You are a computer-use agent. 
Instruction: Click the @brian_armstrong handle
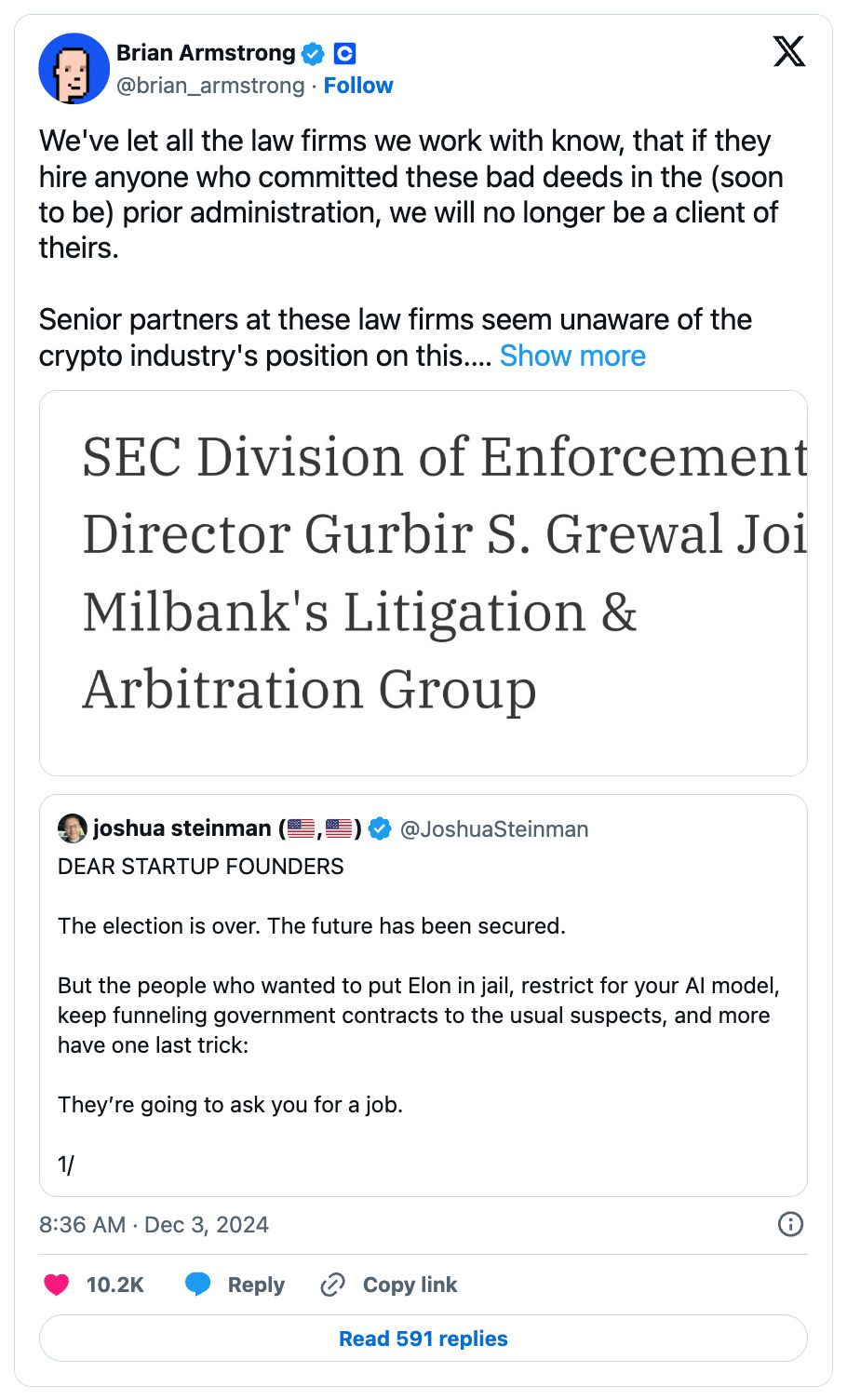210,86
